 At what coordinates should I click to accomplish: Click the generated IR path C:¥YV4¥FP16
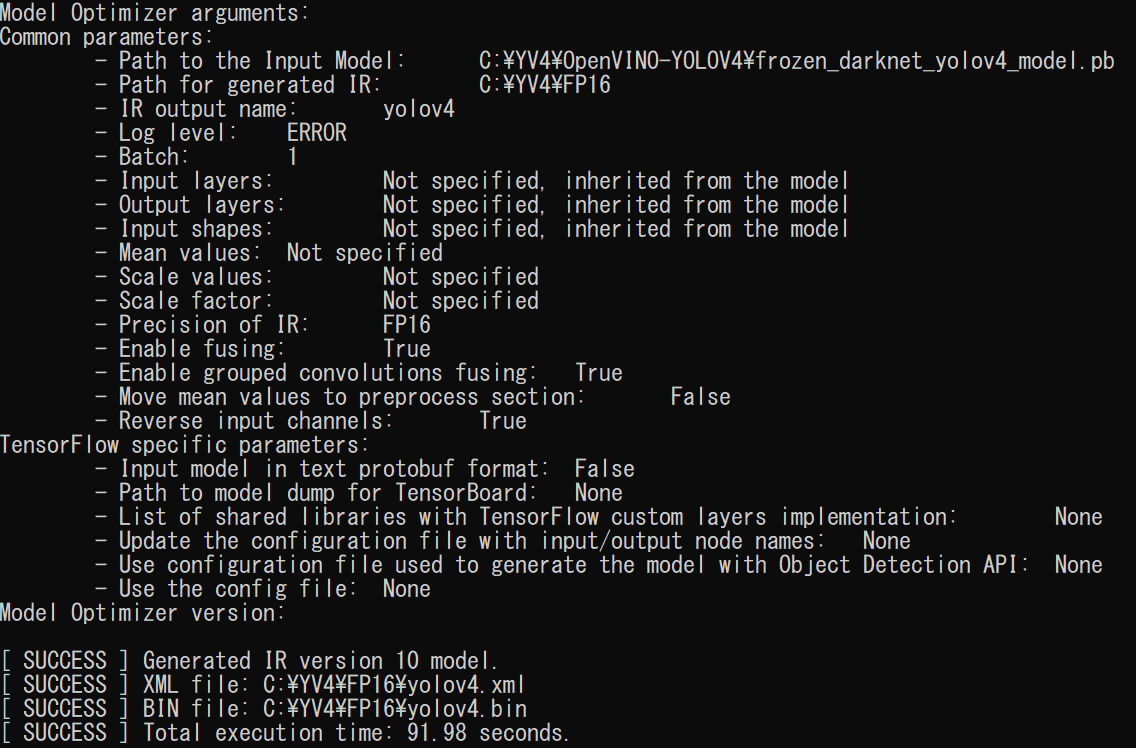(544, 85)
